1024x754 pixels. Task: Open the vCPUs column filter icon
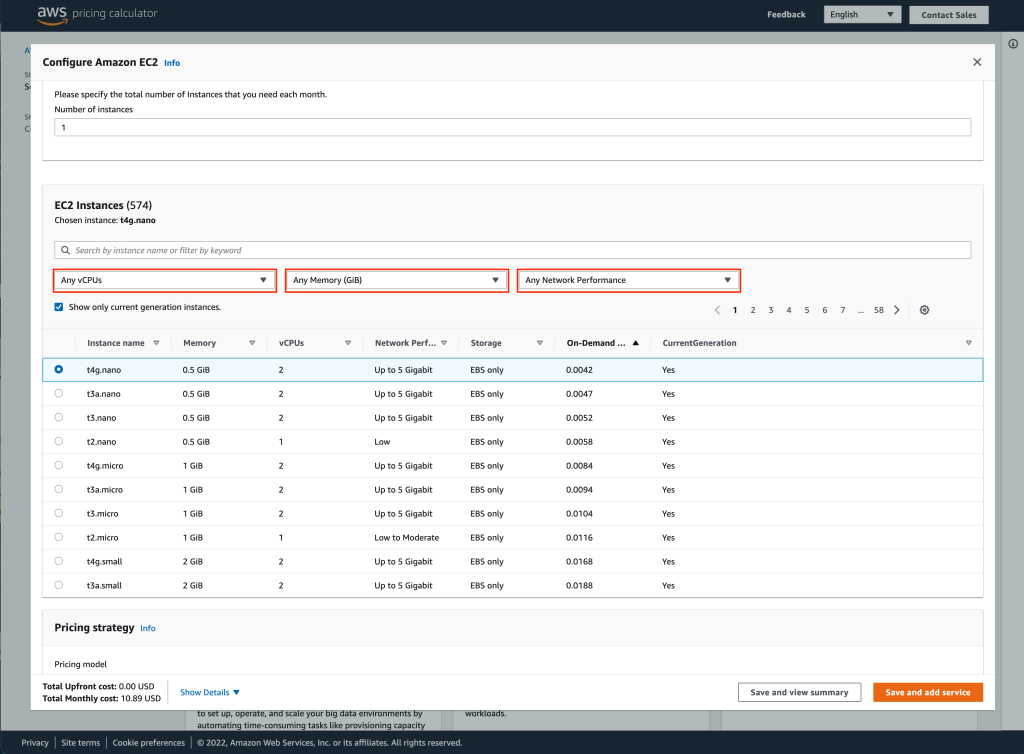coord(348,343)
